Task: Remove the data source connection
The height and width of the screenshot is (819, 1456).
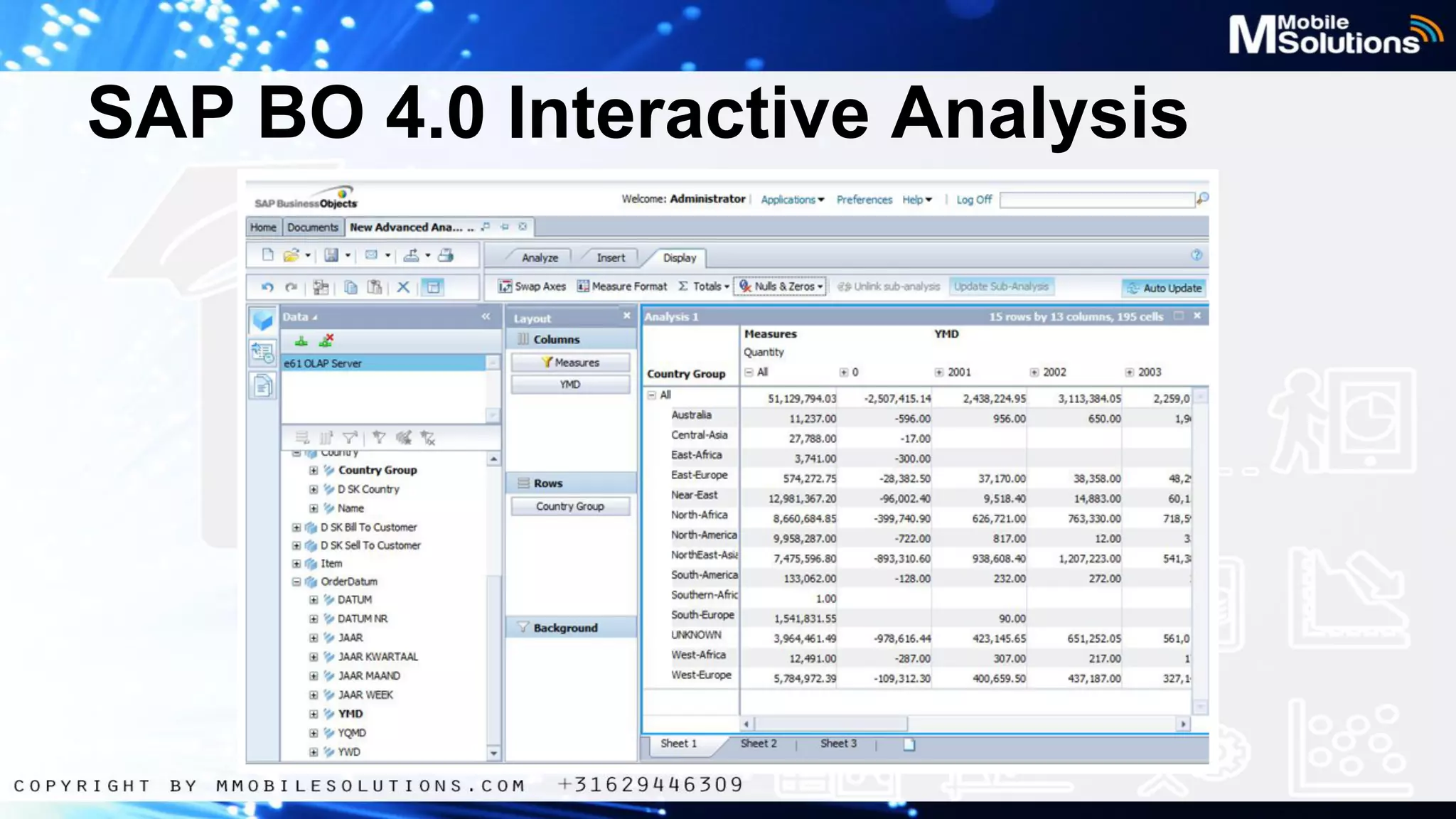Action: (326, 341)
